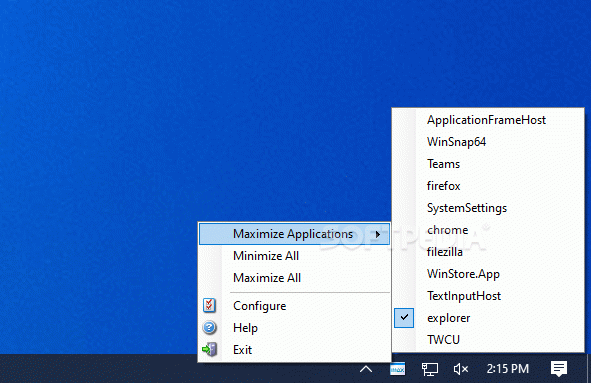Select TWCU in the applications list
Image resolution: width=591 pixels, height=383 pixels.
[488, 340]
